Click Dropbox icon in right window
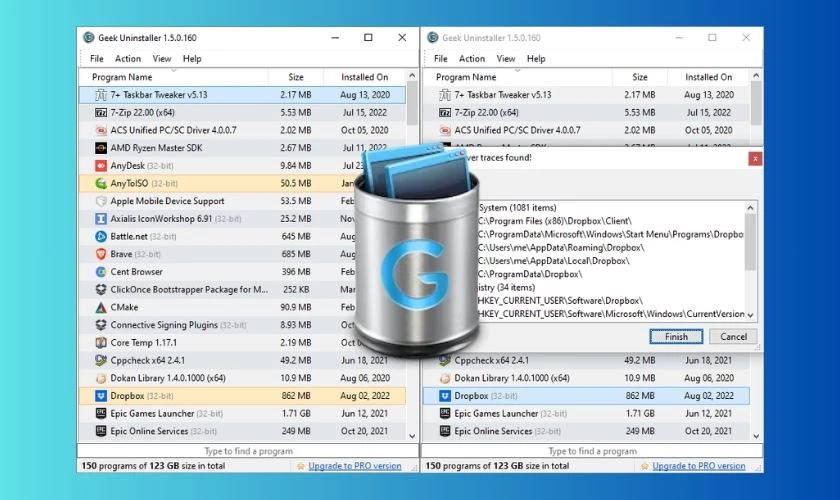Image resolution: width=840 pixels, height=500 pixels. [x=445, y=395]
